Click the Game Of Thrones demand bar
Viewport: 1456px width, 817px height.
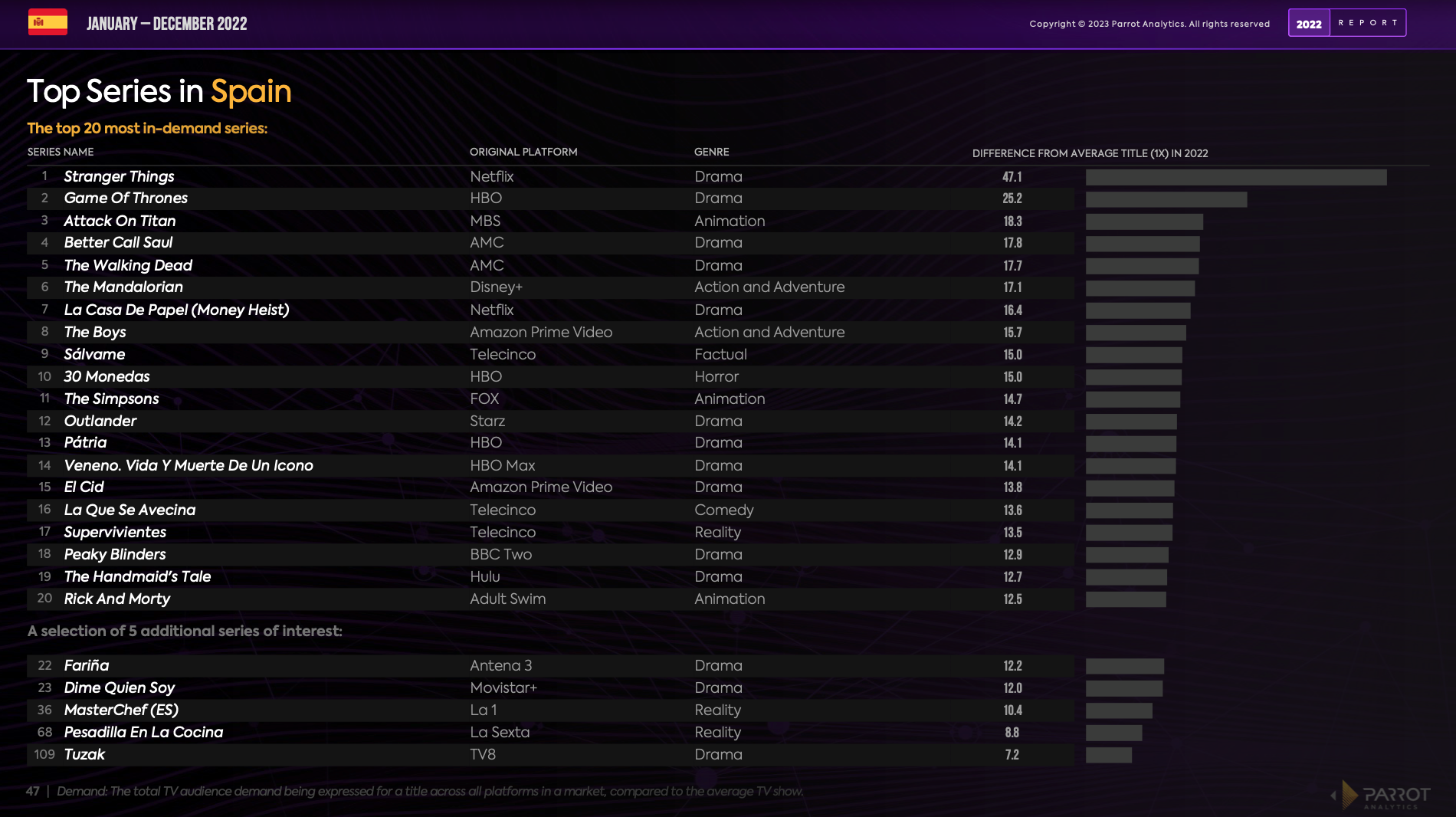[1166, 199]
